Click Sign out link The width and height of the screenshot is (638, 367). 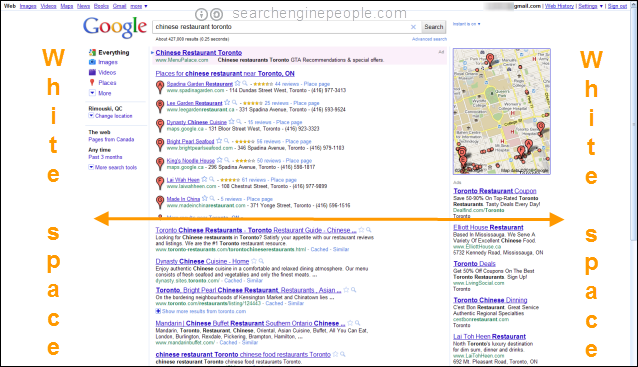(618, 6)
